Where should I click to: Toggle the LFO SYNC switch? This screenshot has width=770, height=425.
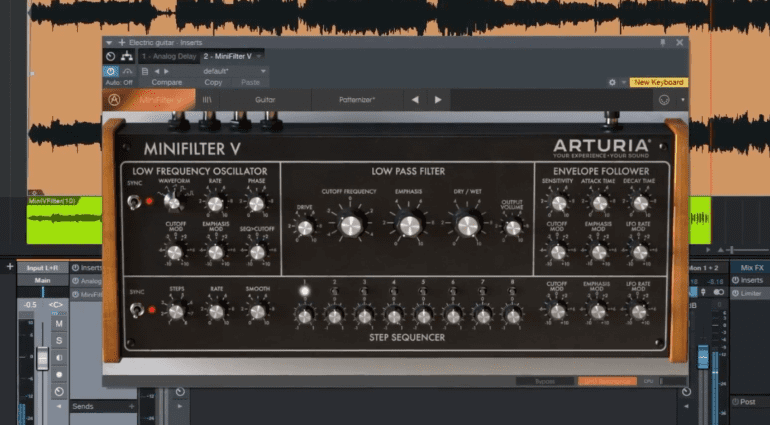tap(134, 201)
